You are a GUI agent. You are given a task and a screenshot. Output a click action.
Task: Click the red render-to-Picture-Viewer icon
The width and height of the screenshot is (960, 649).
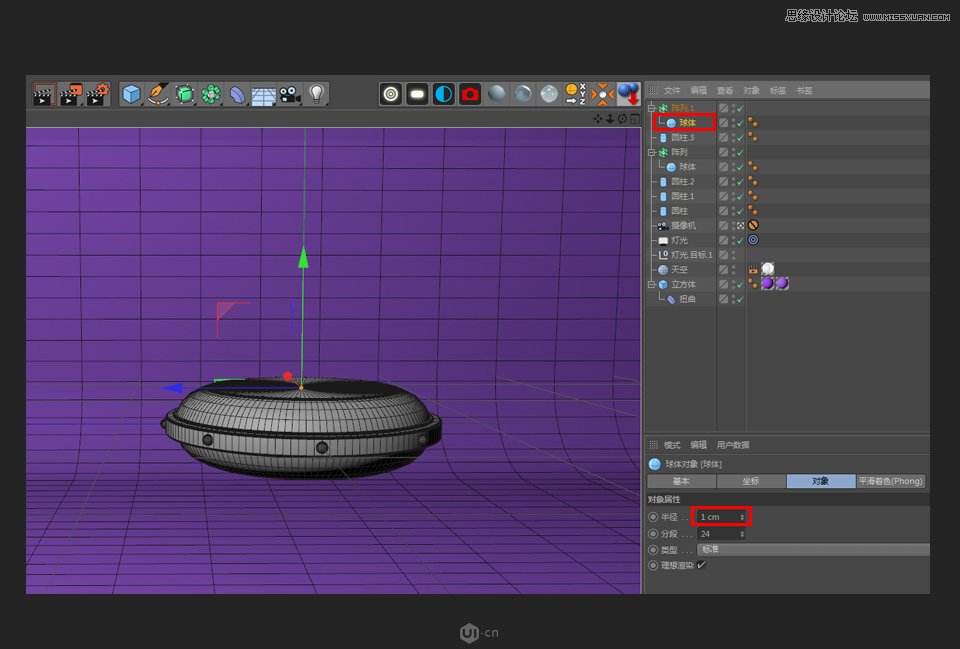(469, 93)
